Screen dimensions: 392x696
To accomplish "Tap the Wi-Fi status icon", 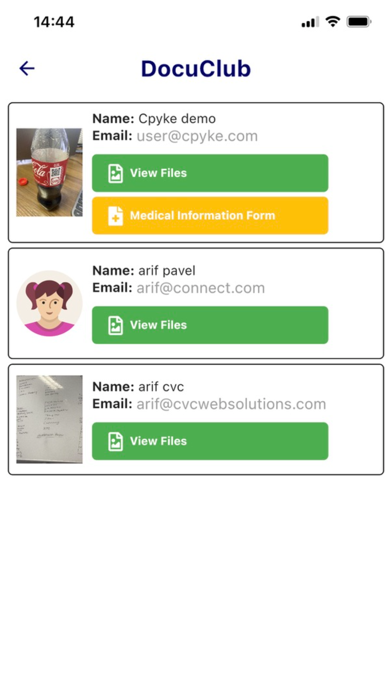I will pos(333,21).
